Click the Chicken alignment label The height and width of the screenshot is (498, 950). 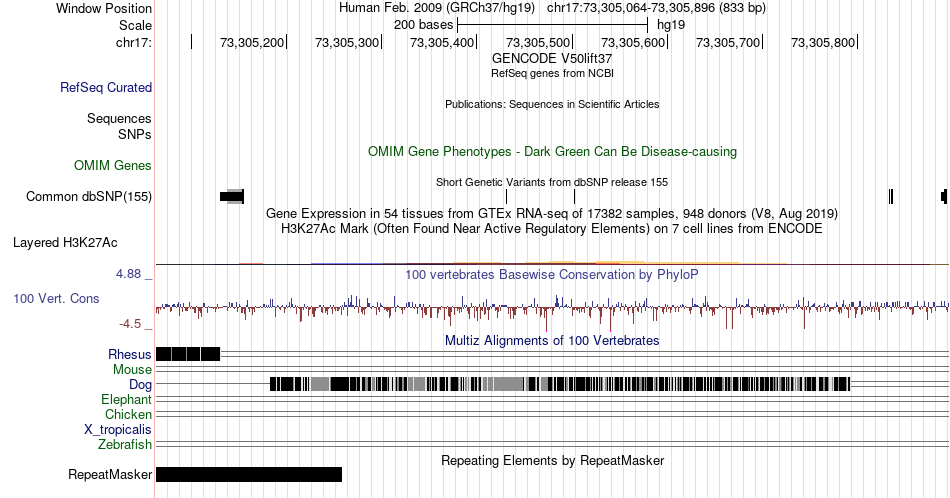point(128,414)
